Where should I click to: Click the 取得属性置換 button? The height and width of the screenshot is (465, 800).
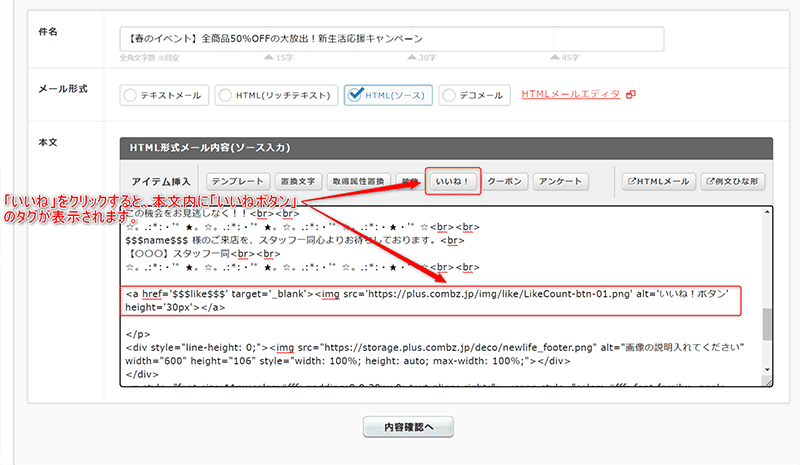pyautogui.click(x=360, y=182)
